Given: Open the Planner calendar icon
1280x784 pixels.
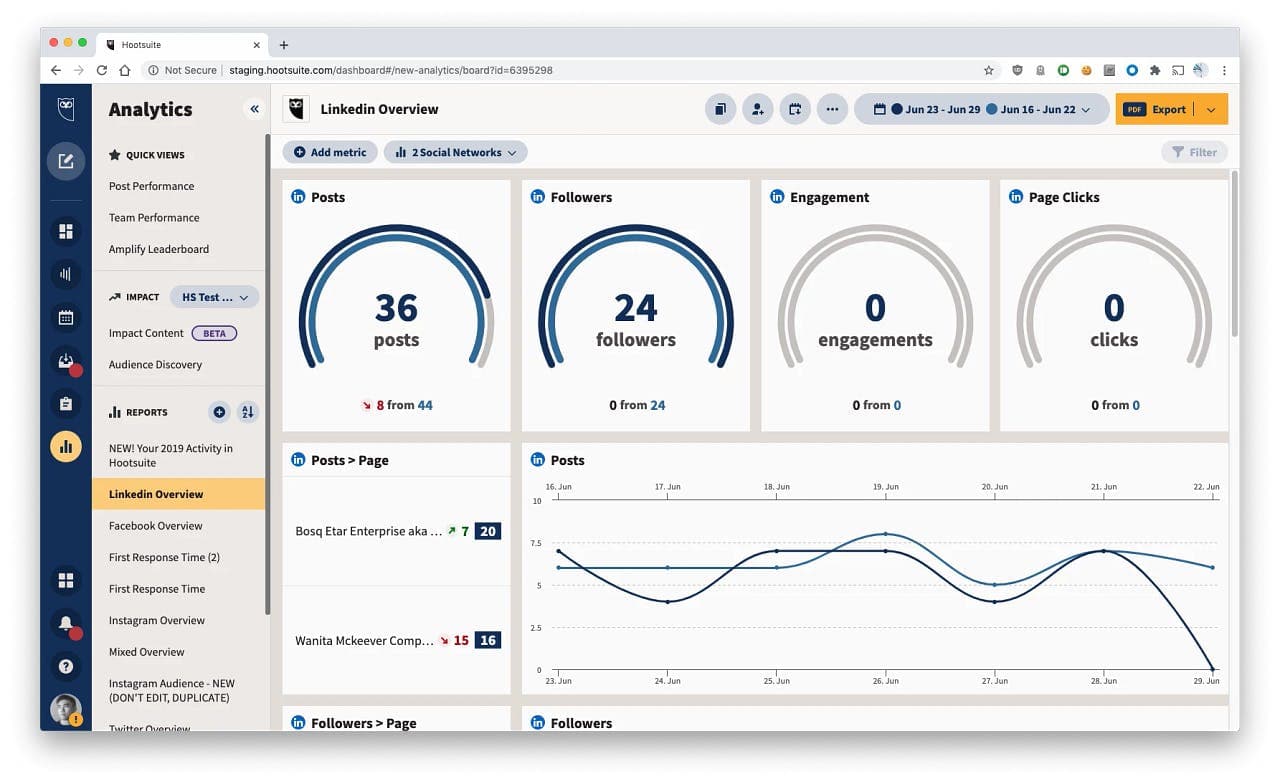Looking at the screenshot, I should pos(65,317).
